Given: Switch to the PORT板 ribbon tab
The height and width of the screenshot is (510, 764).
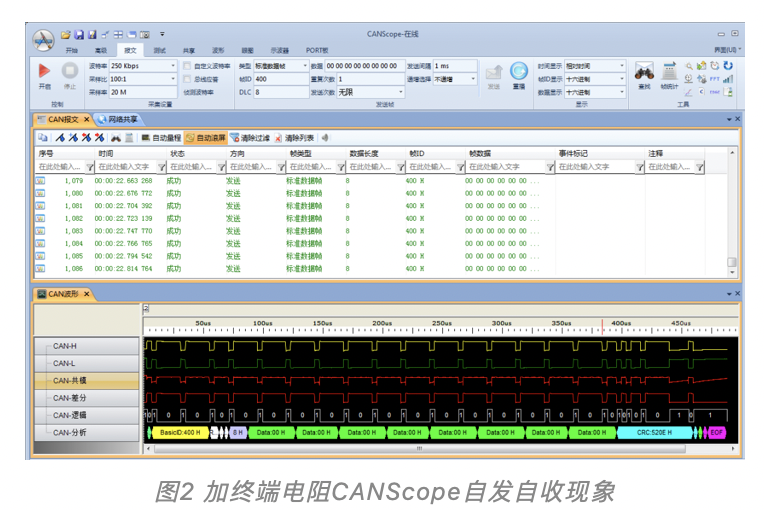Looking at the screenshot, I should click(317, 50).
